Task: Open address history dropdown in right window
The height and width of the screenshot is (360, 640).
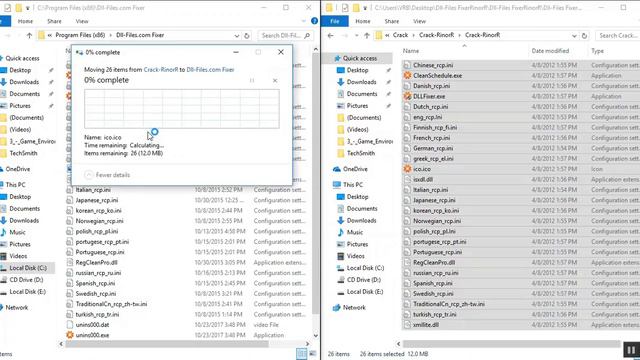Action: pos(574,36)
